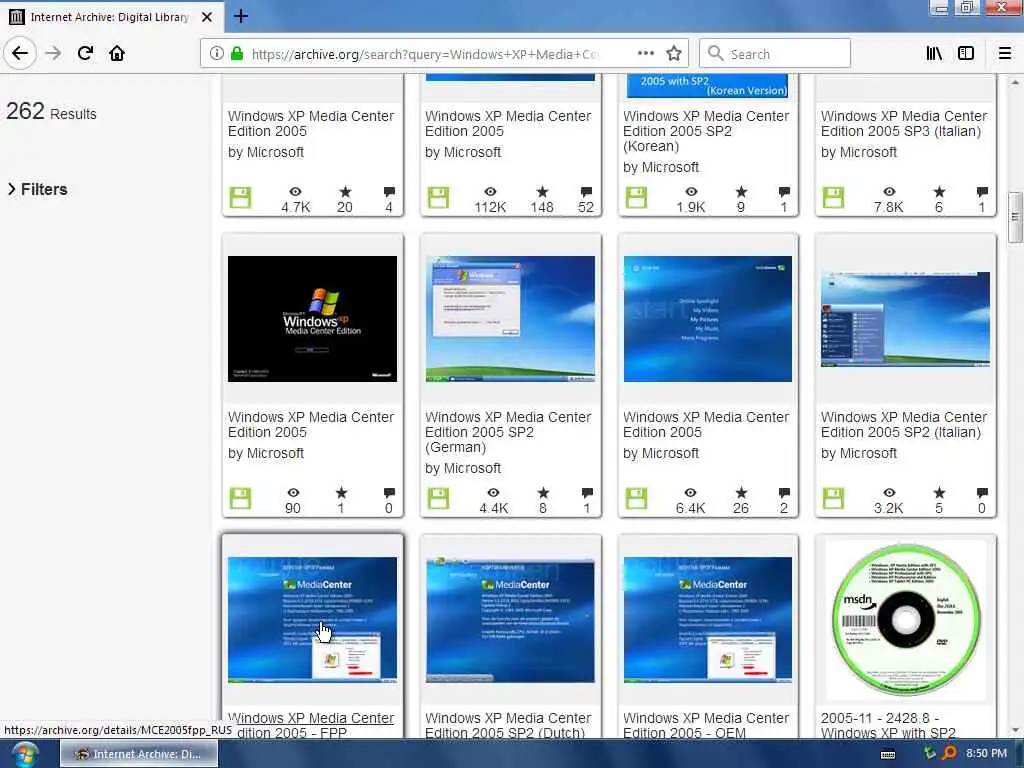
Task: Click into the browser Search box
Action: click(775, 54)
